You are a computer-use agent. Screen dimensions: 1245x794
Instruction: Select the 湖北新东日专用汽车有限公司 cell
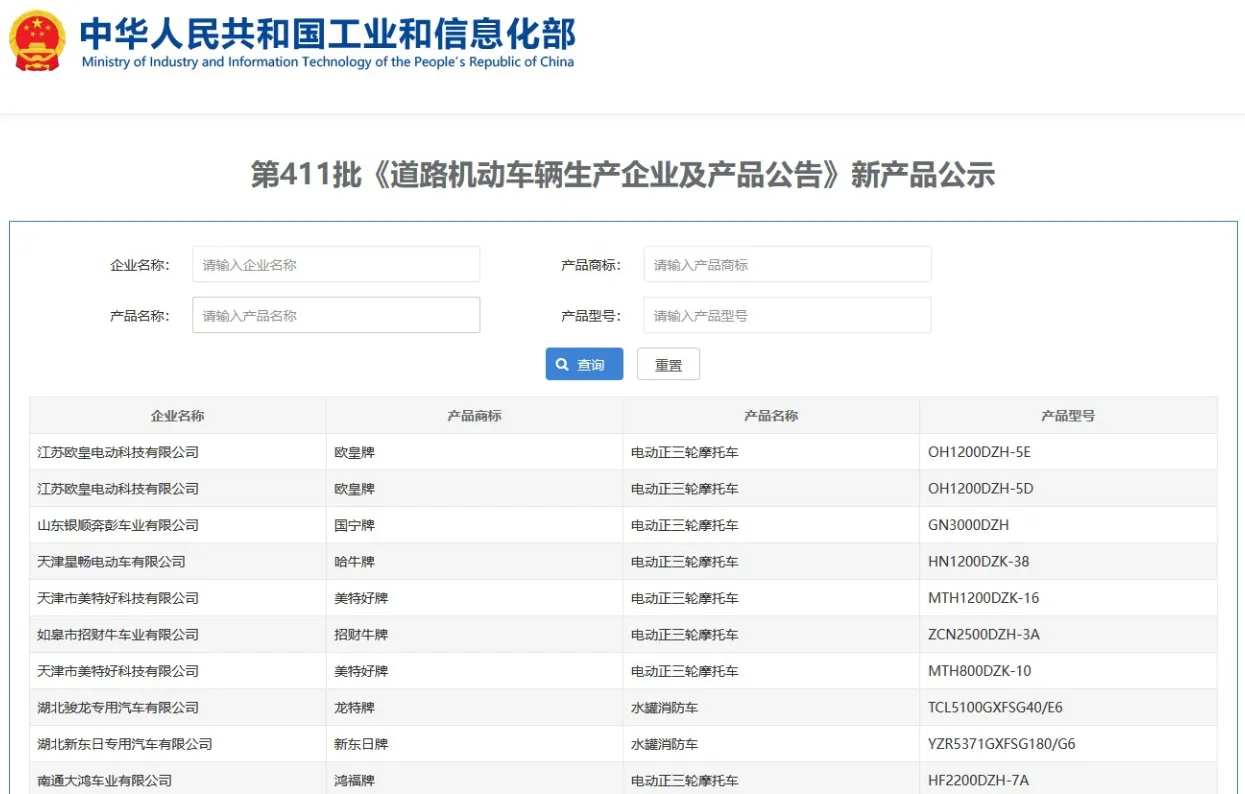[x=178, y=744]
